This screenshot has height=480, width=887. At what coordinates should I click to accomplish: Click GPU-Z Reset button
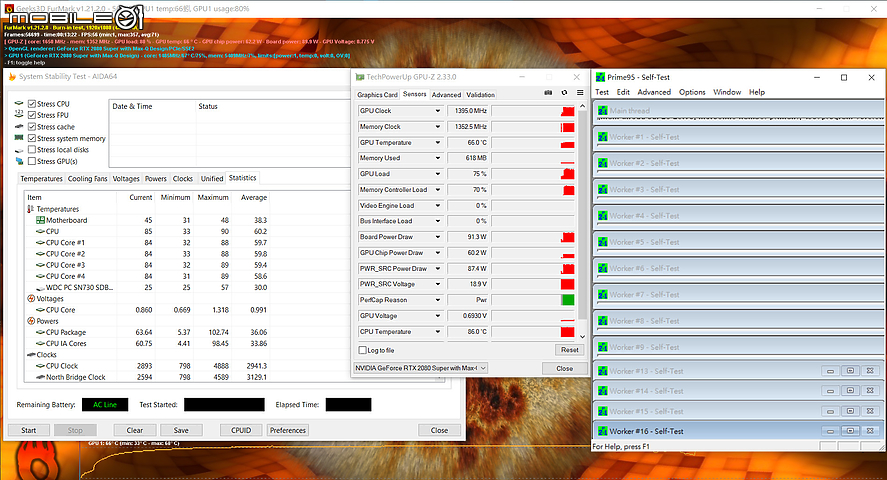coord(569,350)
